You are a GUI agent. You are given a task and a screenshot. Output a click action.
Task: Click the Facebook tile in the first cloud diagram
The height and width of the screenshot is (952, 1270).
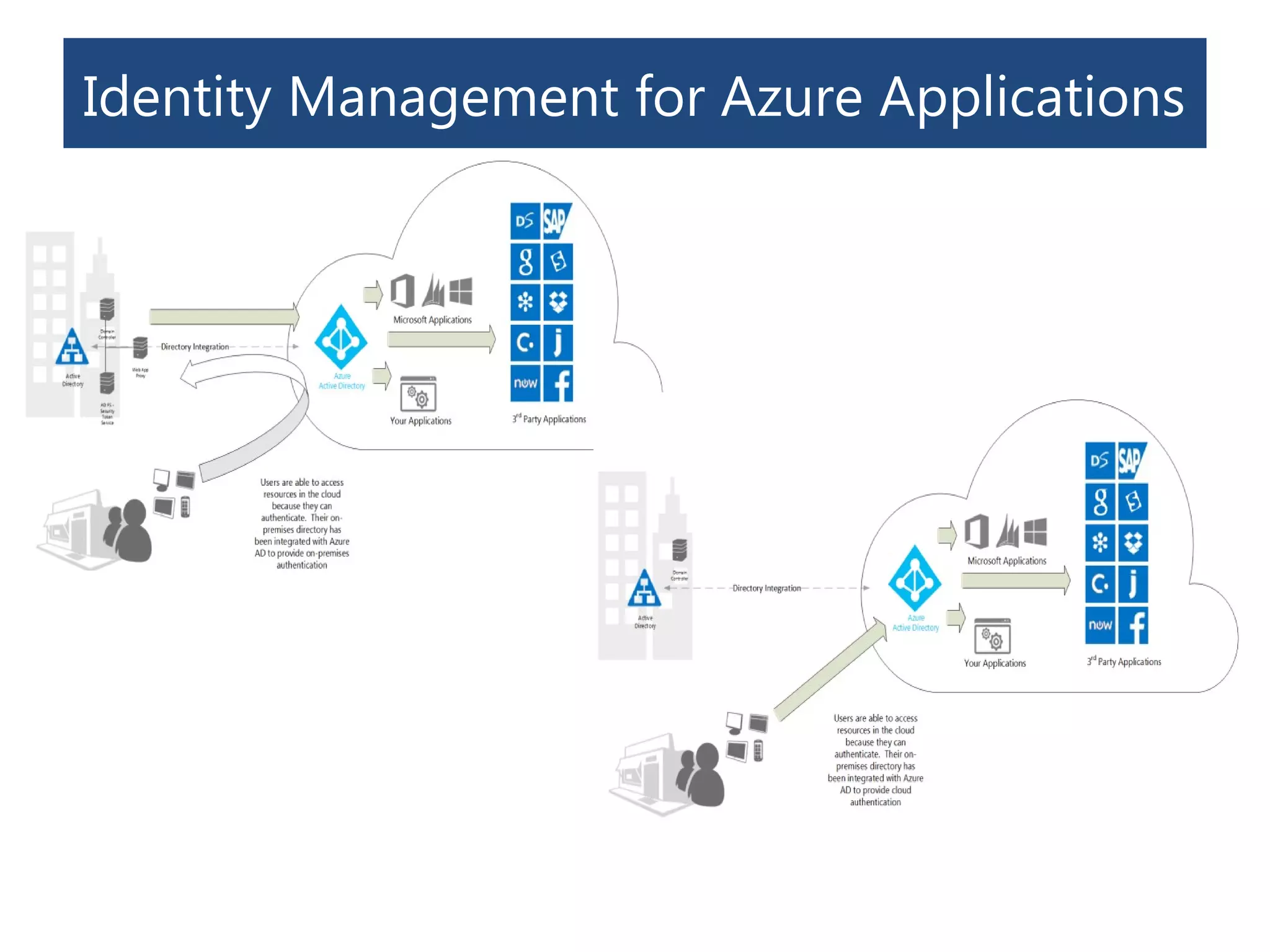[x=559, y=384]
